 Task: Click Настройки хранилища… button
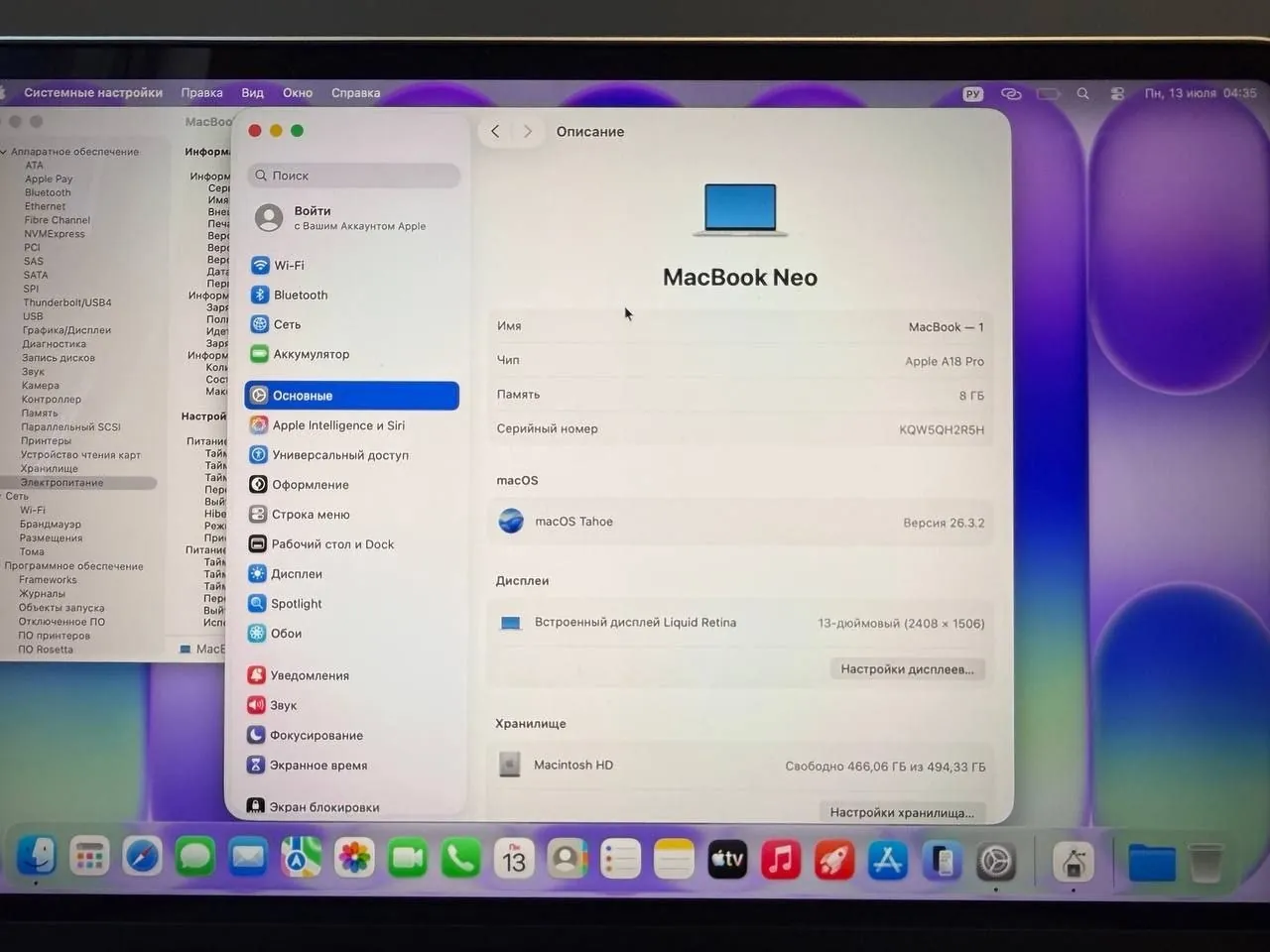902,811
